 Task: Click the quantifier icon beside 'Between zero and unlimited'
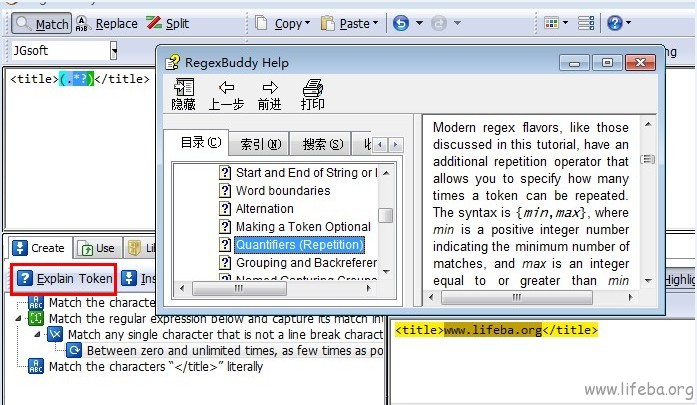click(x=74, y=350)
